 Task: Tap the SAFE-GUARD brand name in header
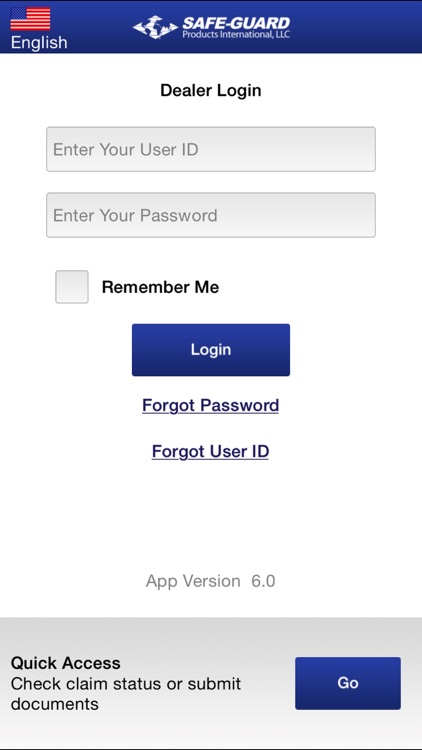tap(236, 23)
